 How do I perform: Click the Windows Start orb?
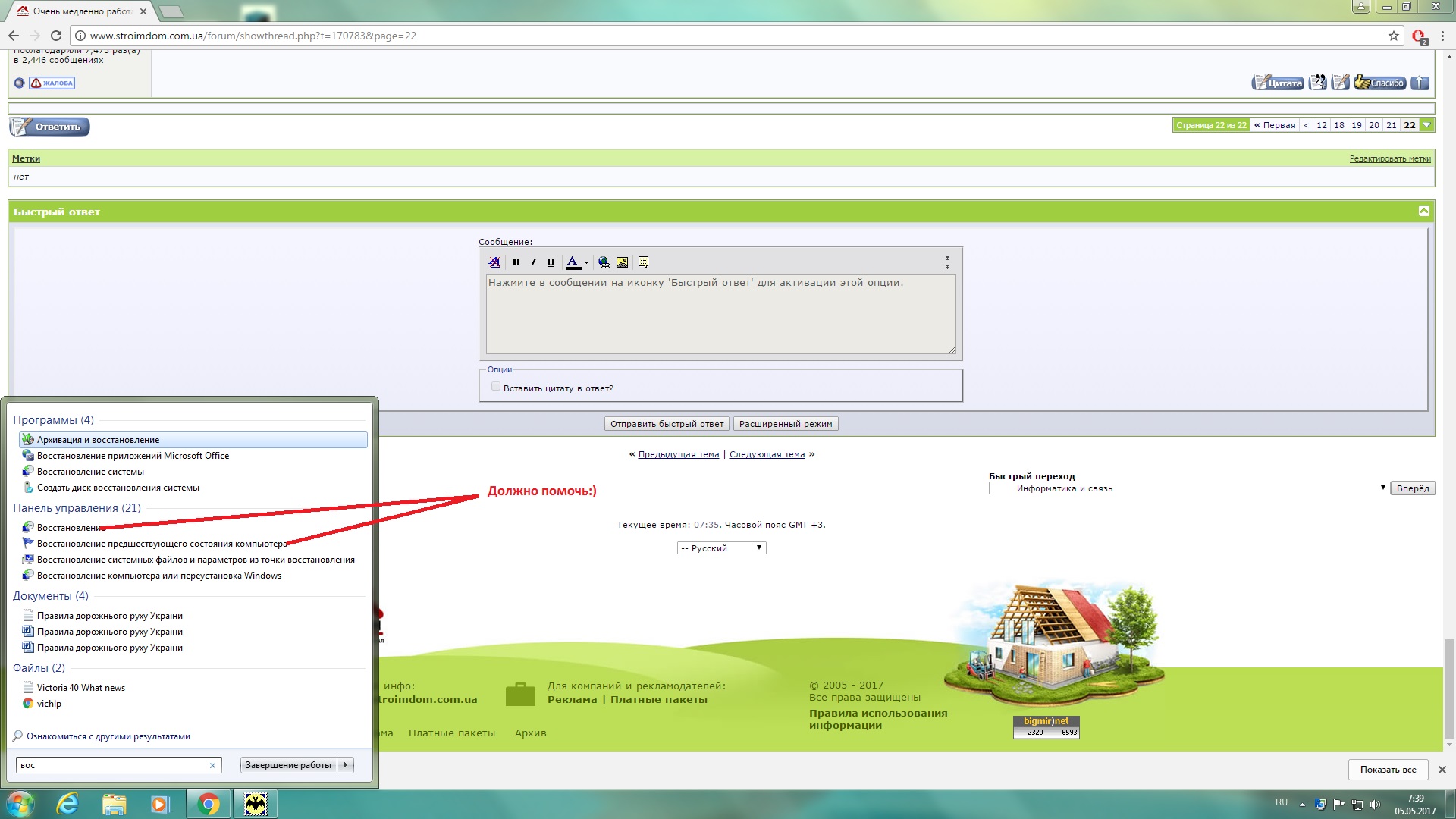(20, 804)
